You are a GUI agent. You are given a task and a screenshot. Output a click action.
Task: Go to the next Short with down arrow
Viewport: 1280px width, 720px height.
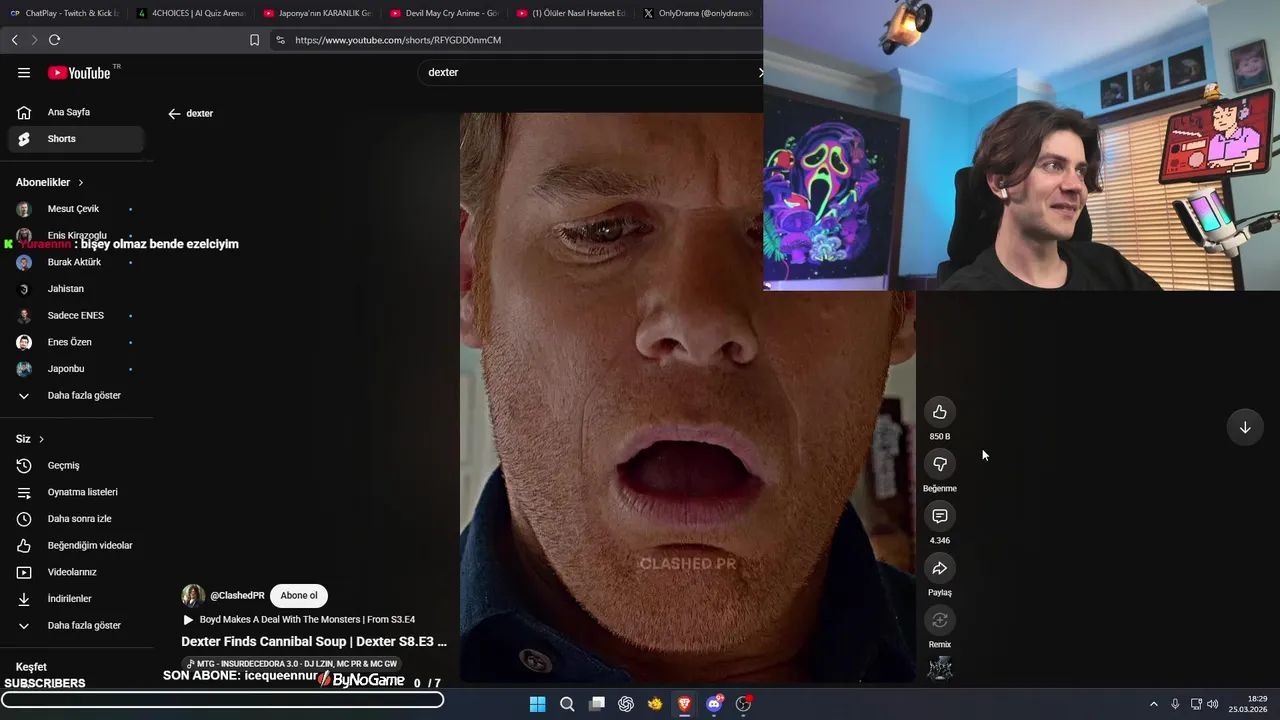coord(1245,427)
